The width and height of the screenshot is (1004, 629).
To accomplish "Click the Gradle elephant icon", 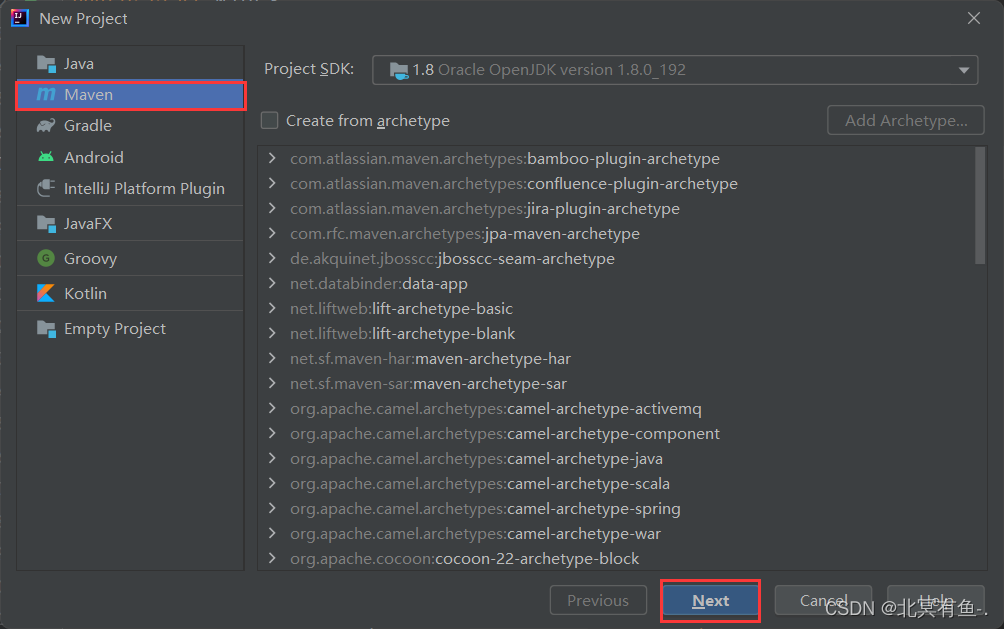I will (46, 126).
